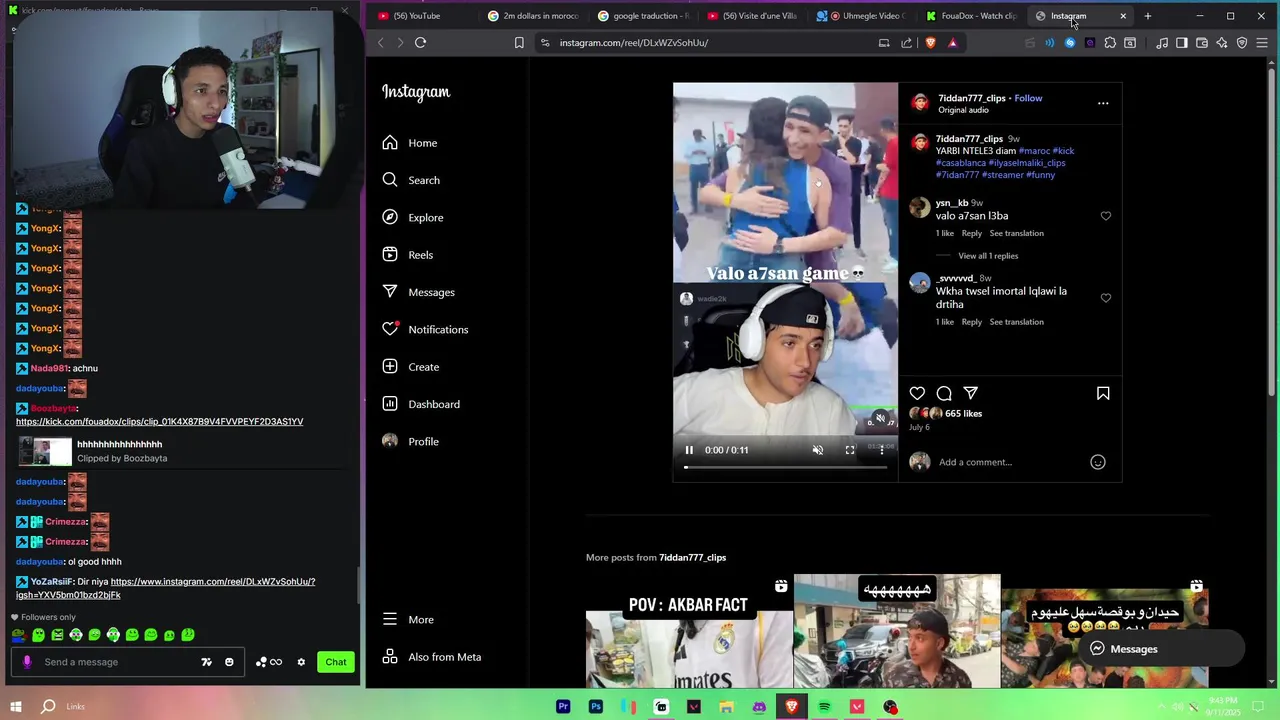Expand View all 1 replies
Image resolution: width=1280 pixels, height=720 pixels.
[x=988, y=256]
